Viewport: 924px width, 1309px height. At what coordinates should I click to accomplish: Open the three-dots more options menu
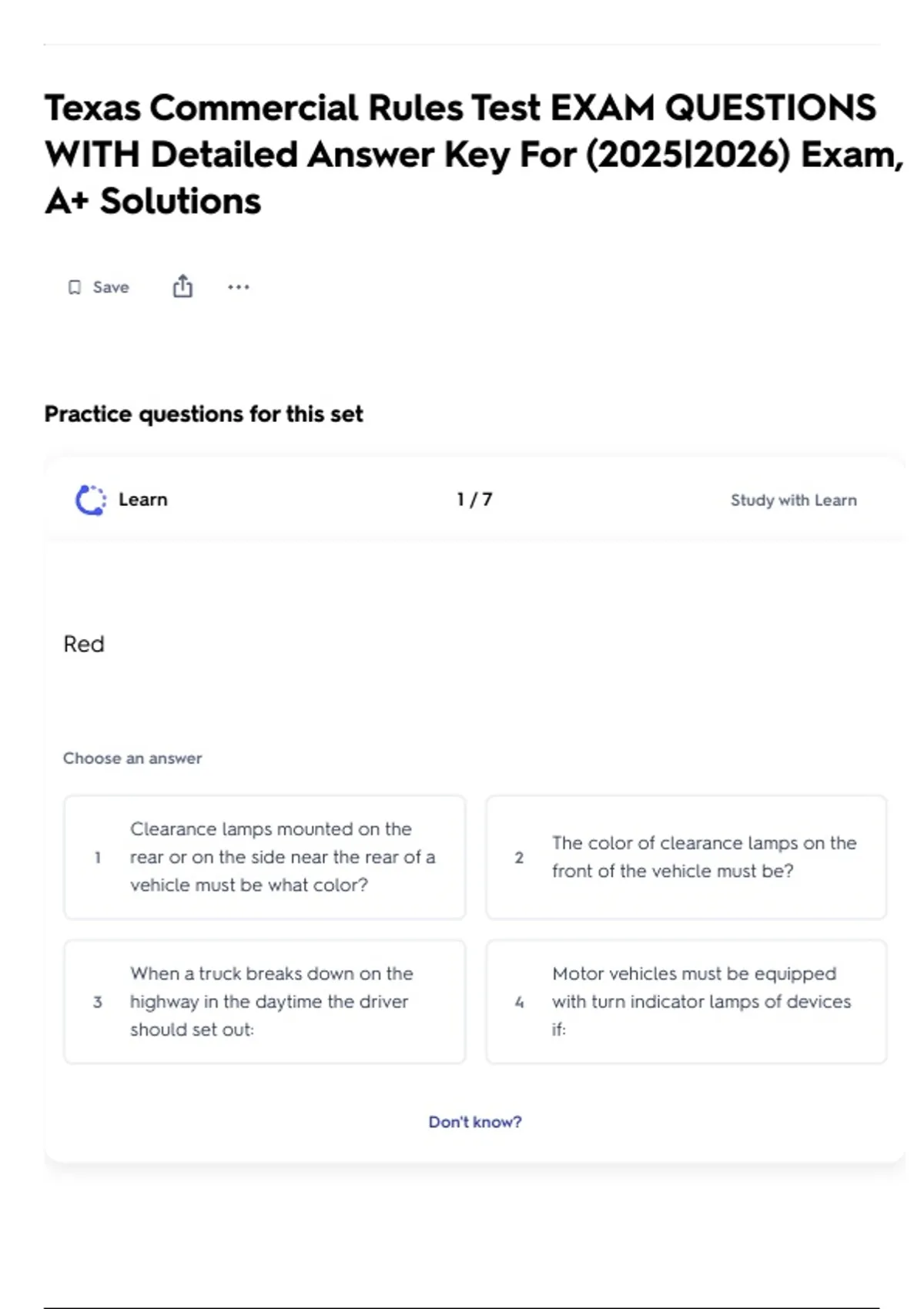[x=239, y=287]
